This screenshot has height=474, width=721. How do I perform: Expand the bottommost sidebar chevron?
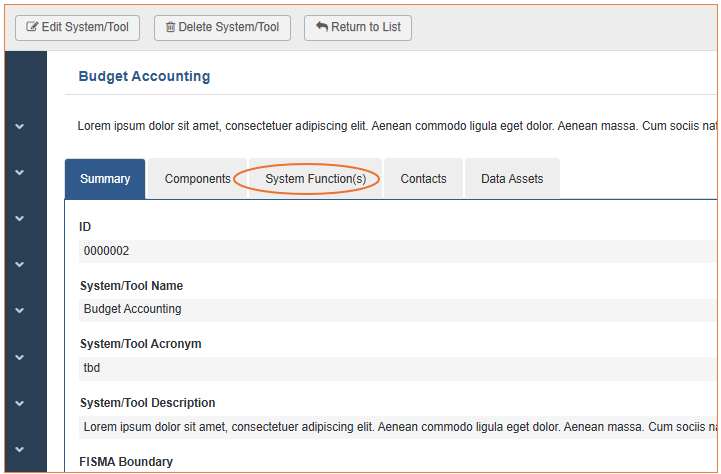[x=19, y=449]
